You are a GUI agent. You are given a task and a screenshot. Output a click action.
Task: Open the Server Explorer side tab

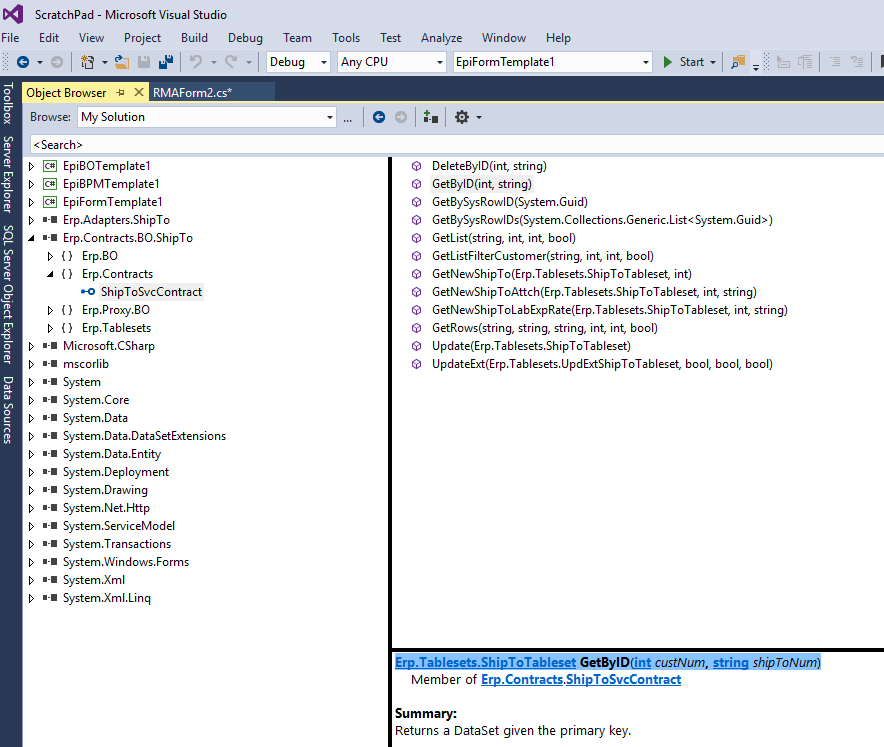coord(8,174)
